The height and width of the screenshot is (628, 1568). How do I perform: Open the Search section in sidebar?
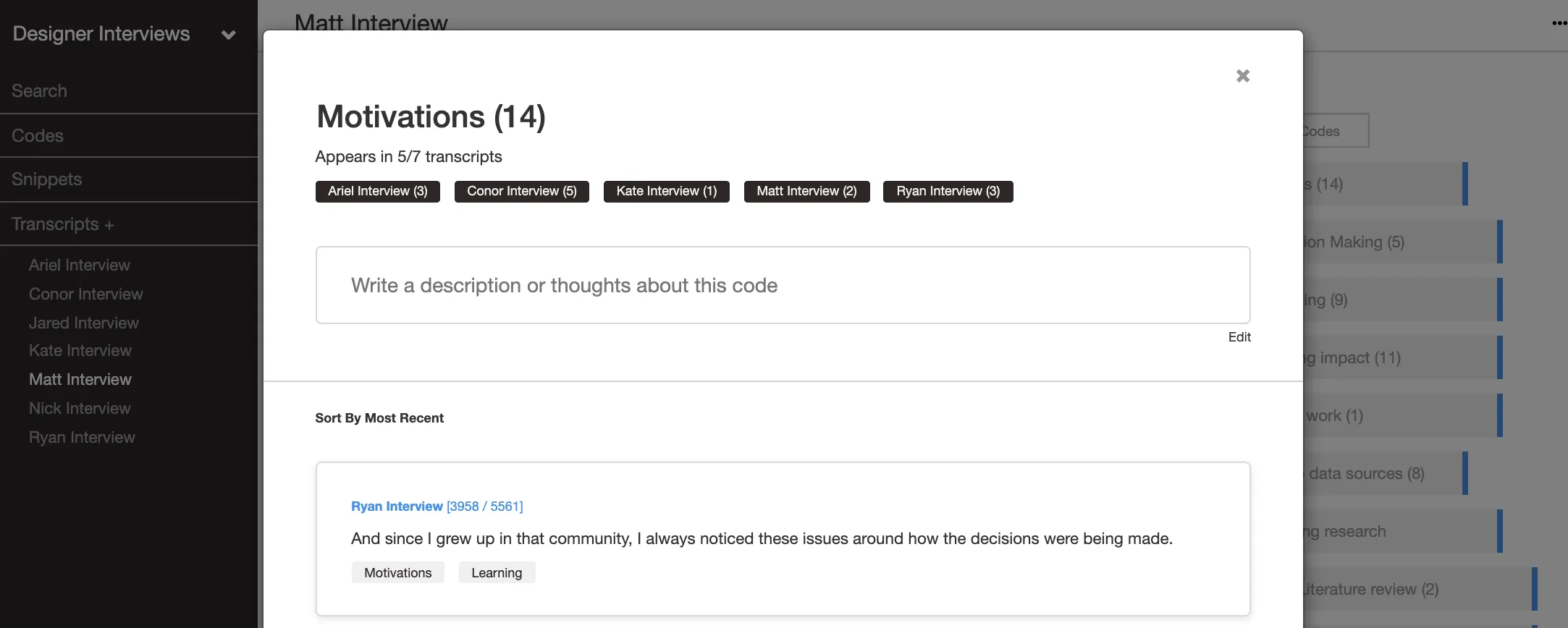coord(39,91)
